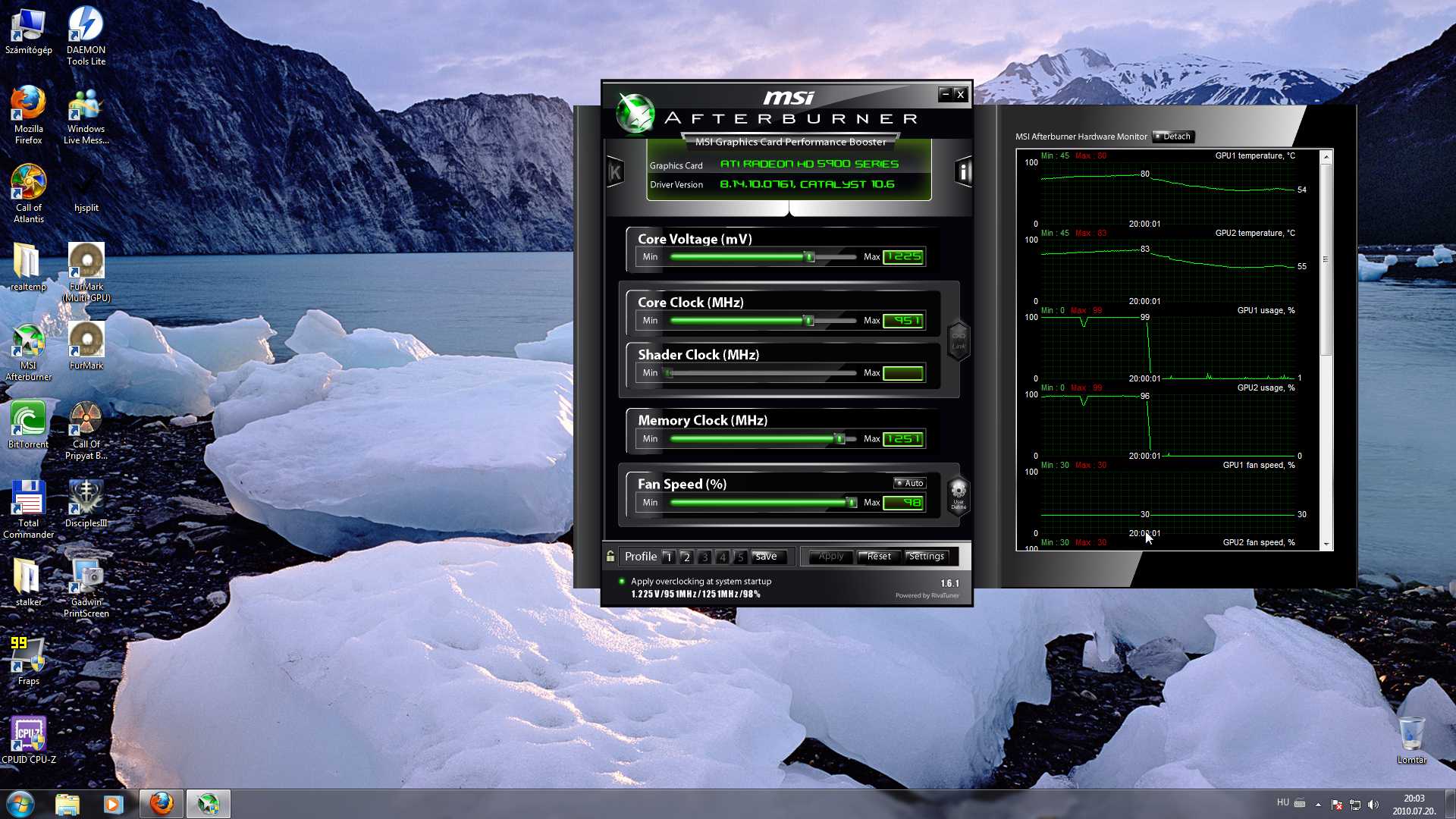Open volume control in system tray
The width and height of the screenshot is (1456, 819).
1373,804
